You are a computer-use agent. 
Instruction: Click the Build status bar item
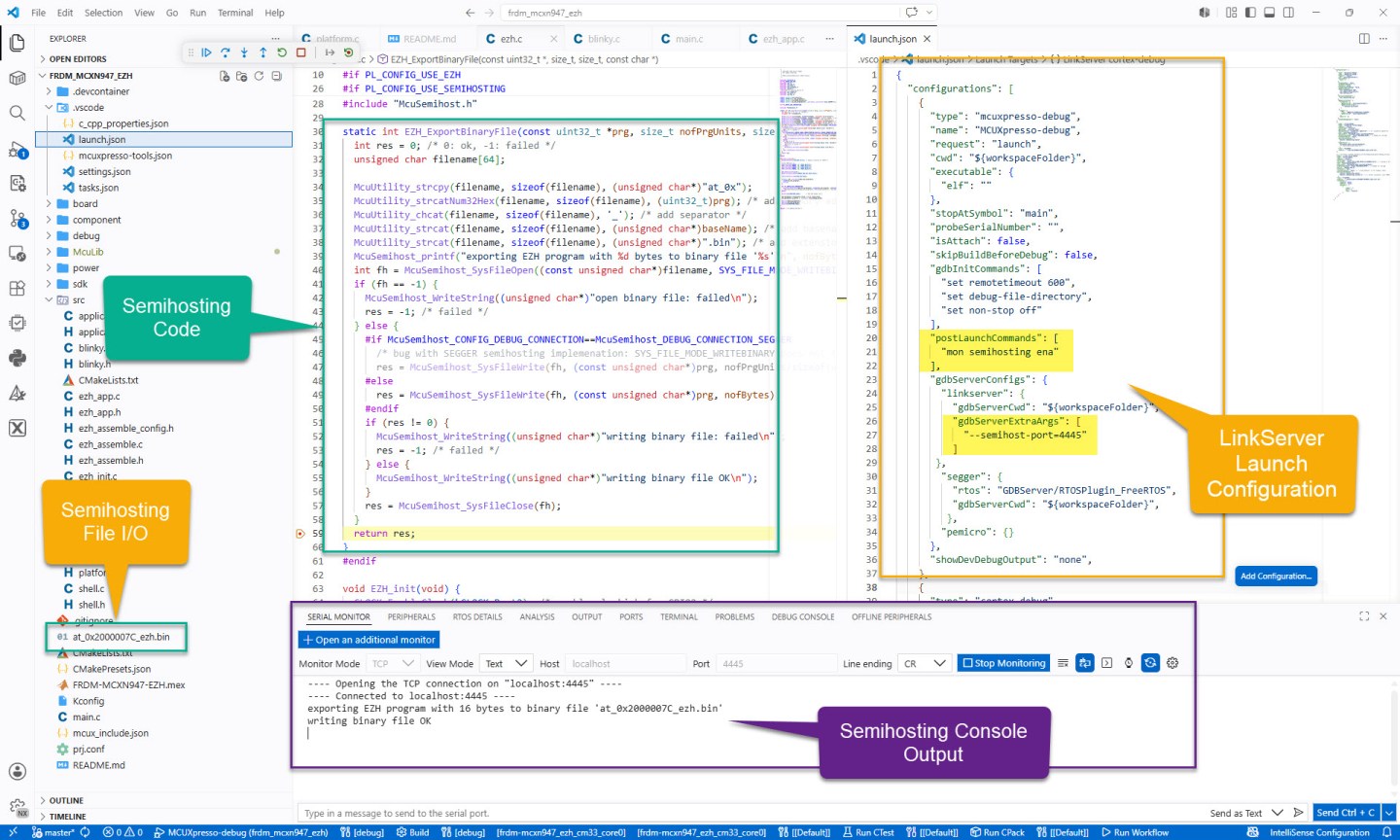412,833
